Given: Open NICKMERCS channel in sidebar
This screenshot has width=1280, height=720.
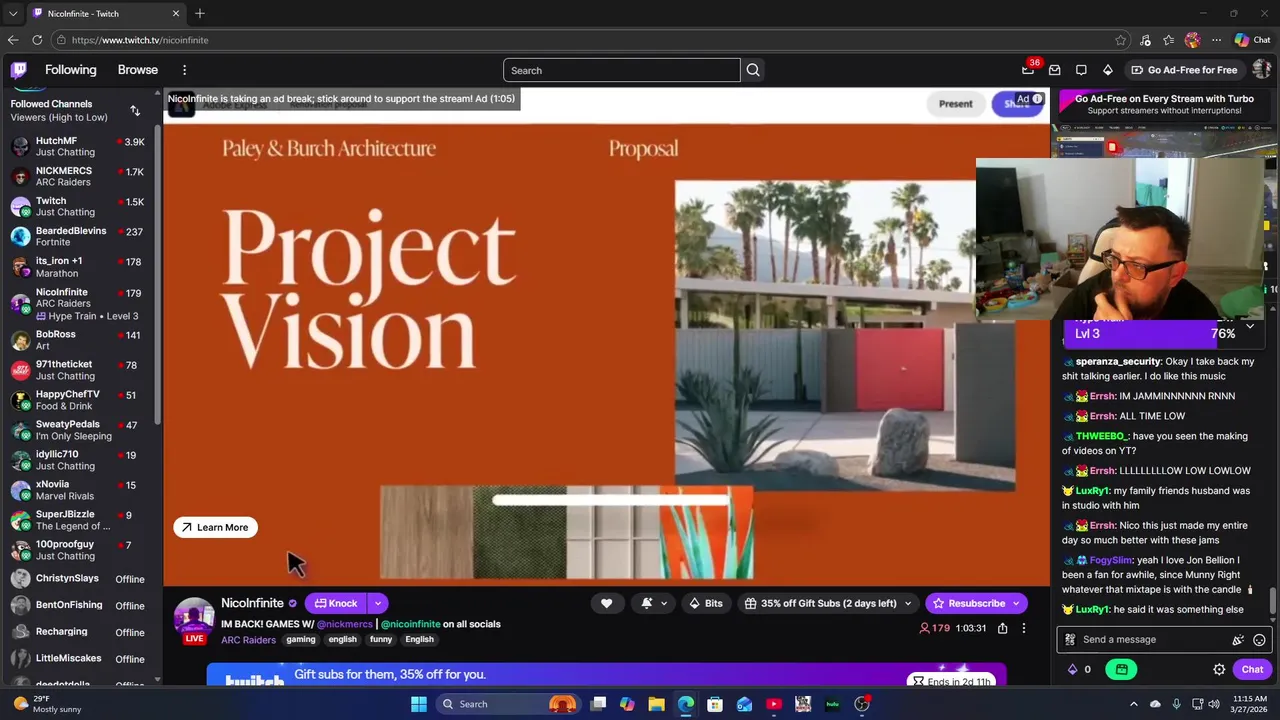Looking at the screenshot, I should tap(79, 176).
